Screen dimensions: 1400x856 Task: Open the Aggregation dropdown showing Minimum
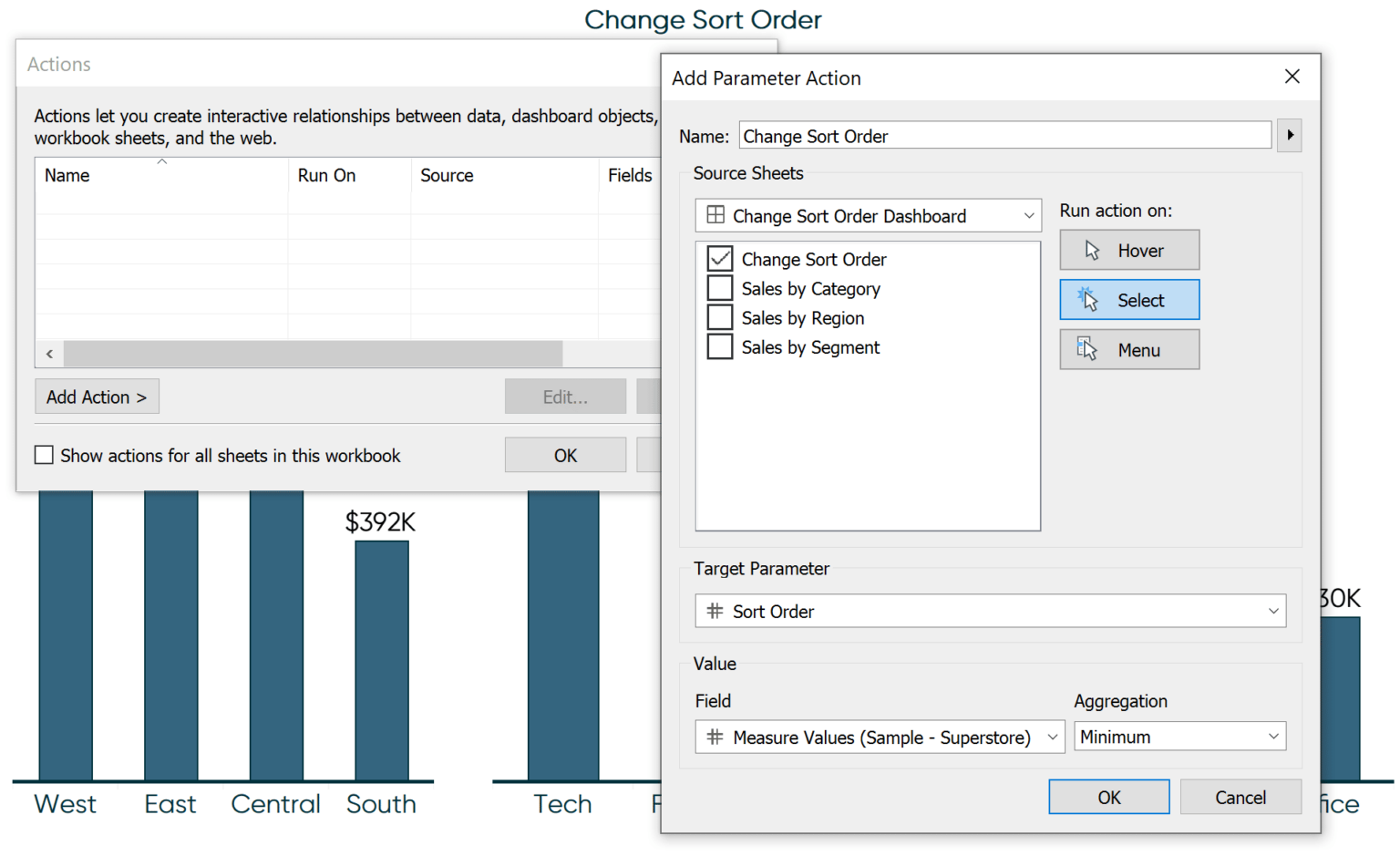coord(1179,736)
